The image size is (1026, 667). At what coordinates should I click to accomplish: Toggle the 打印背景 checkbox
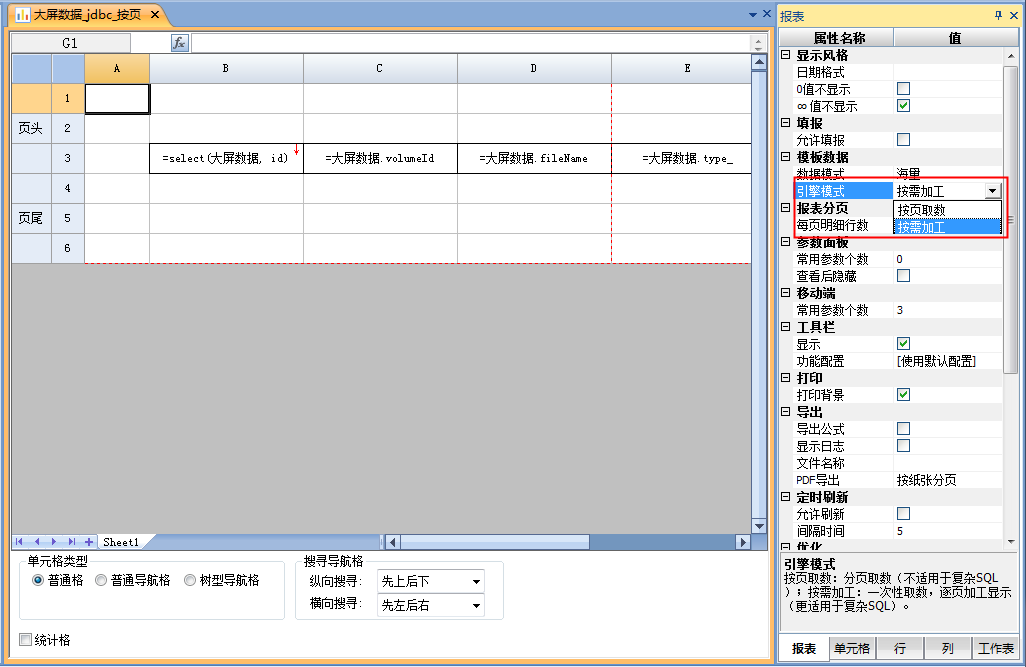(x=903, y=395)
